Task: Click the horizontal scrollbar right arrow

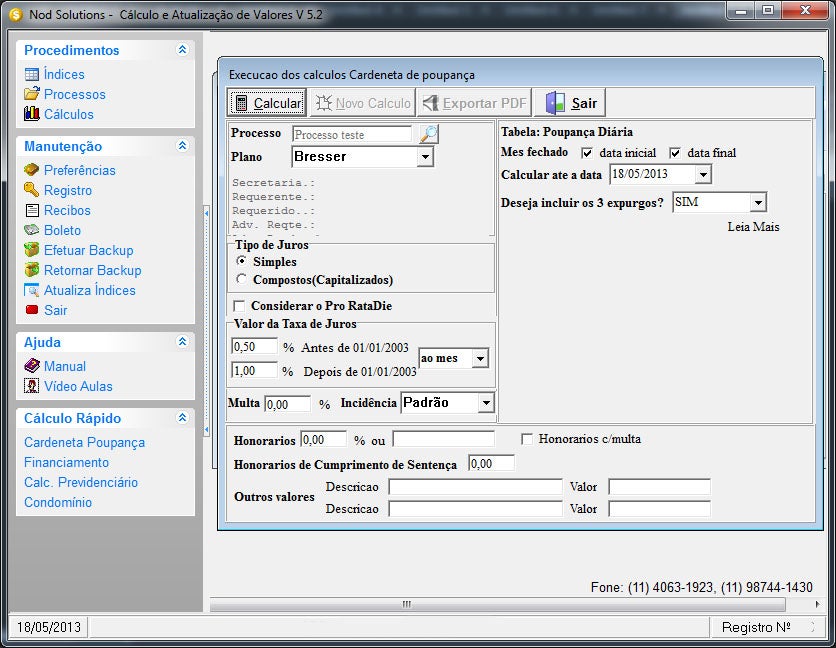Action: pyautogui.click(x=817, y=604)
